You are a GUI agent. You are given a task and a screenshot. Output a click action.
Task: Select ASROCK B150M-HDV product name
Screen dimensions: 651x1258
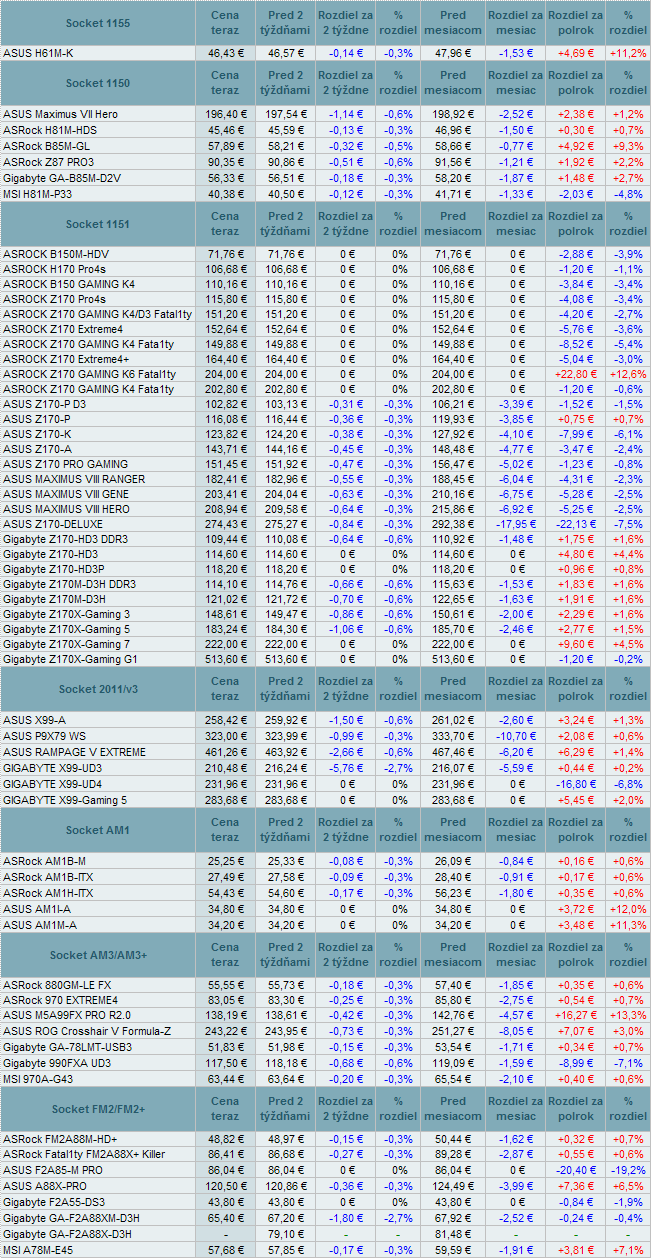click(56, 254)
